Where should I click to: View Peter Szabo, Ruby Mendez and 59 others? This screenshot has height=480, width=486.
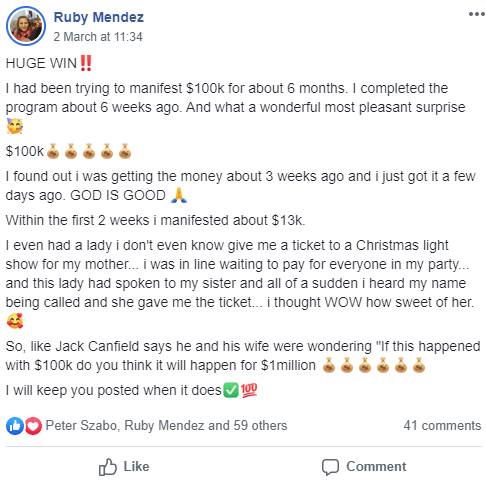tap(166, 426)
